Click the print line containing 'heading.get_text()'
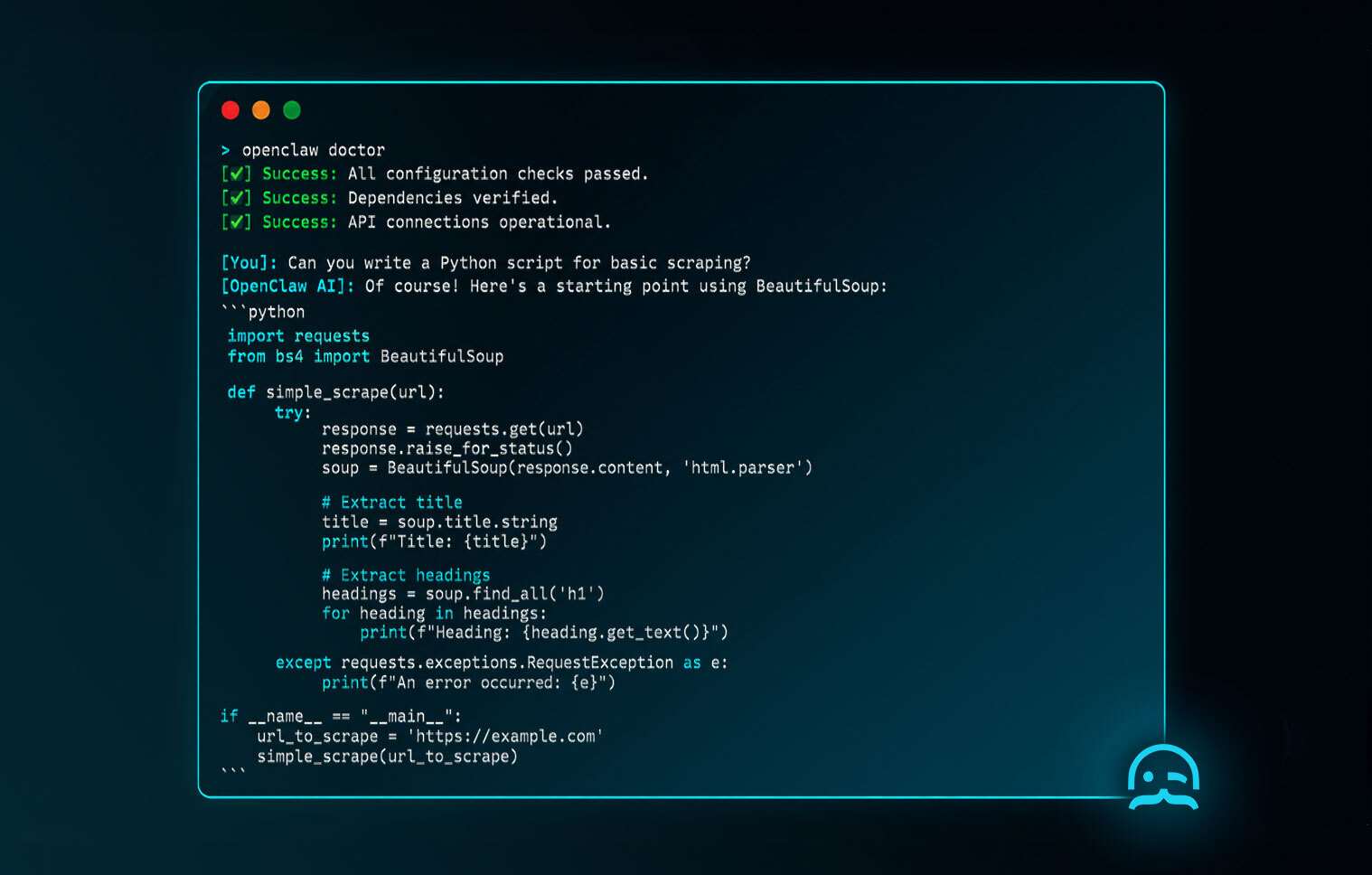The image size is (1372, 875). [544, 633]
